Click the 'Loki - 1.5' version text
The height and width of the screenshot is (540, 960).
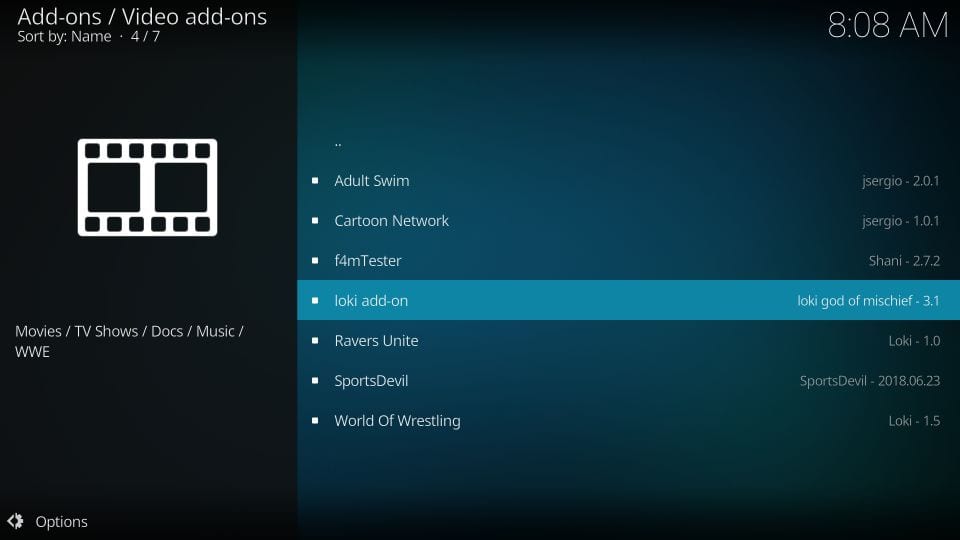click(x=914, y=421)
